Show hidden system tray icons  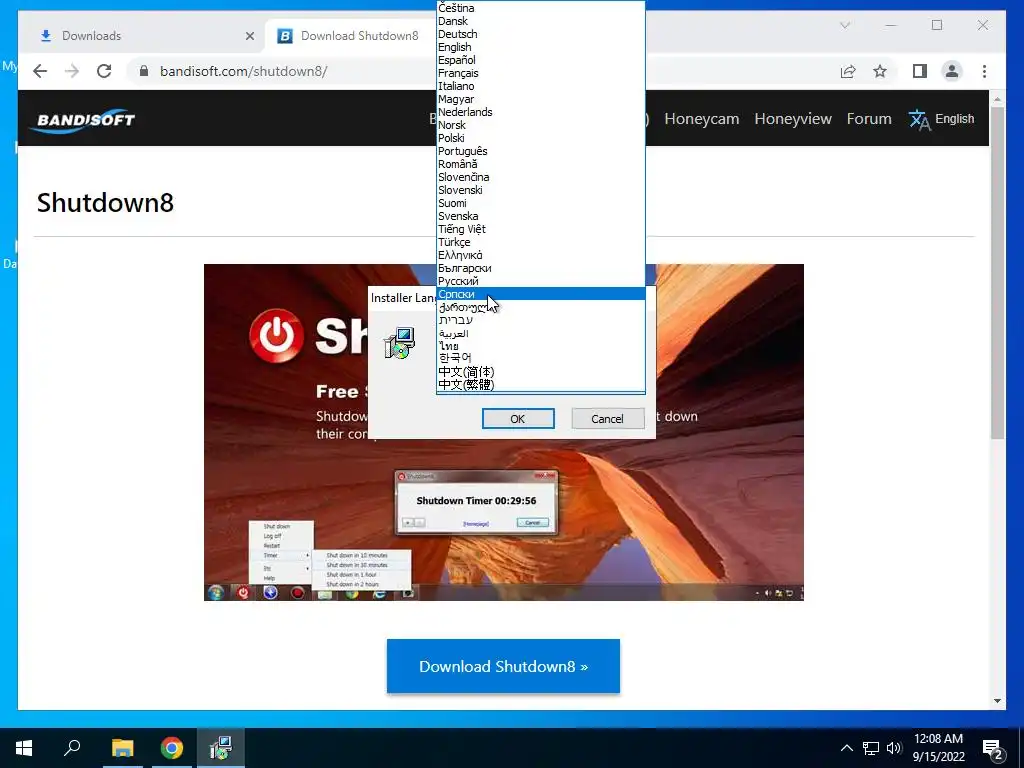[x=846, y=748]
